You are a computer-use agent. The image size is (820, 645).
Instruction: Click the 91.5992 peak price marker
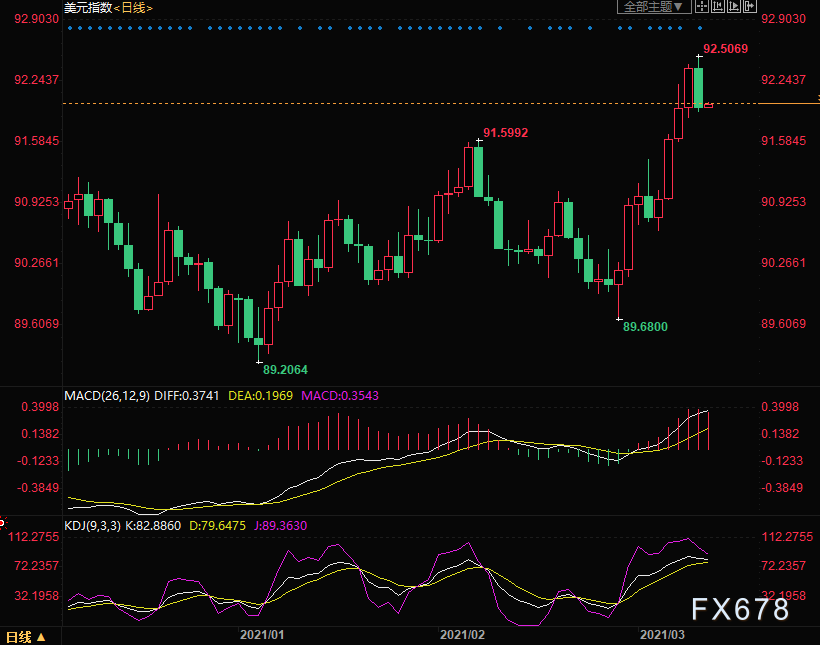(x=505, y=133)
